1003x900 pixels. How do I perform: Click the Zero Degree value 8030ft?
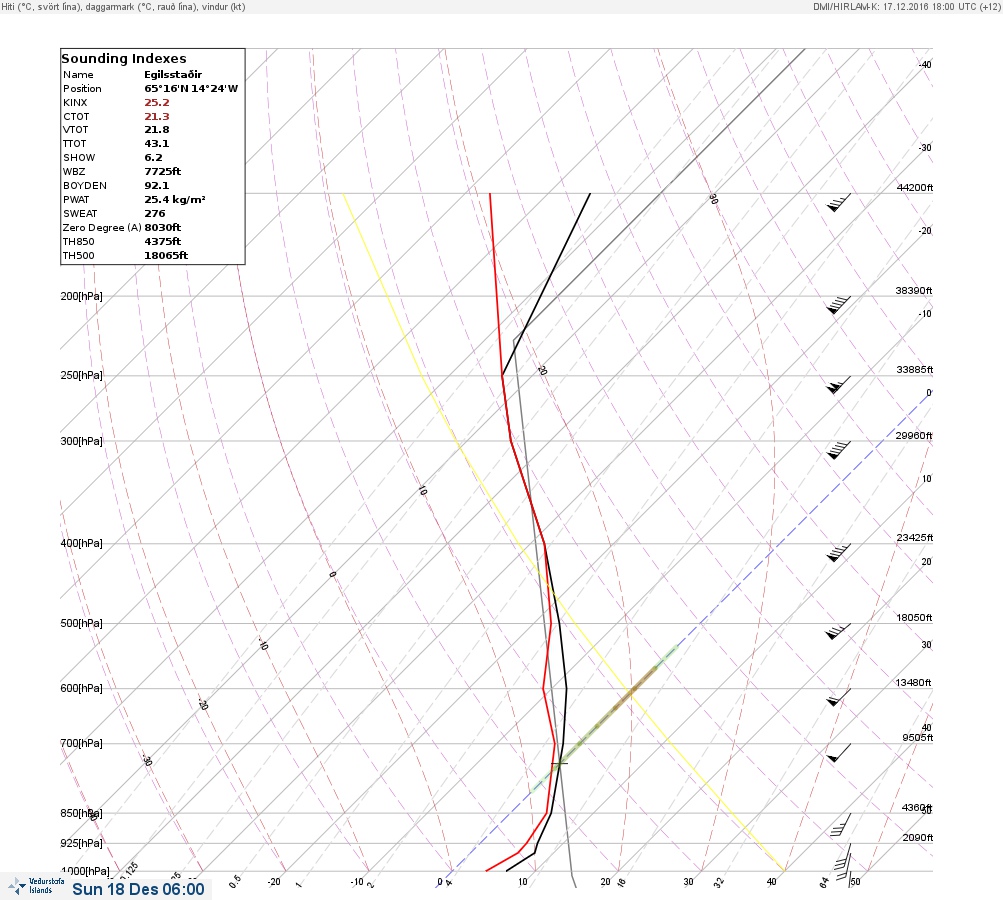click(x=162, y=228)
